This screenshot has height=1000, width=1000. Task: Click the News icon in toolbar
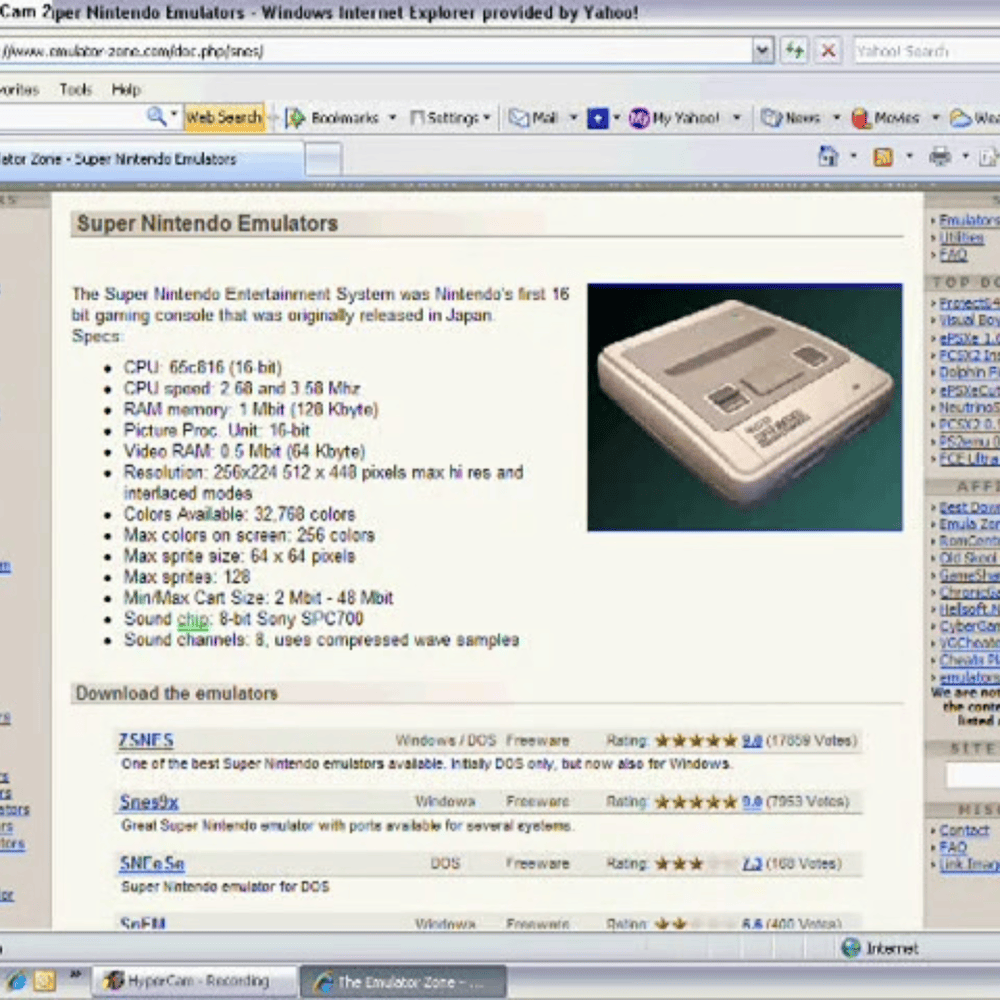pos(771,118)
